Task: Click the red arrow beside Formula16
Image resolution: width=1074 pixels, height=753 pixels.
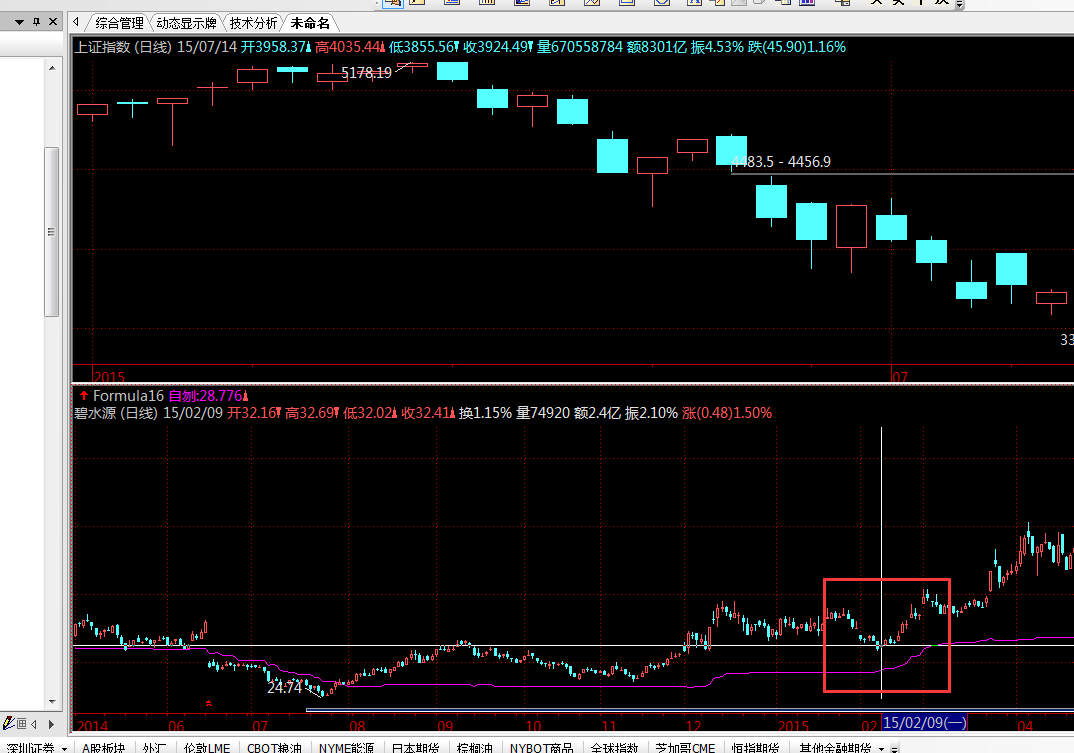Action: [83, 396]
